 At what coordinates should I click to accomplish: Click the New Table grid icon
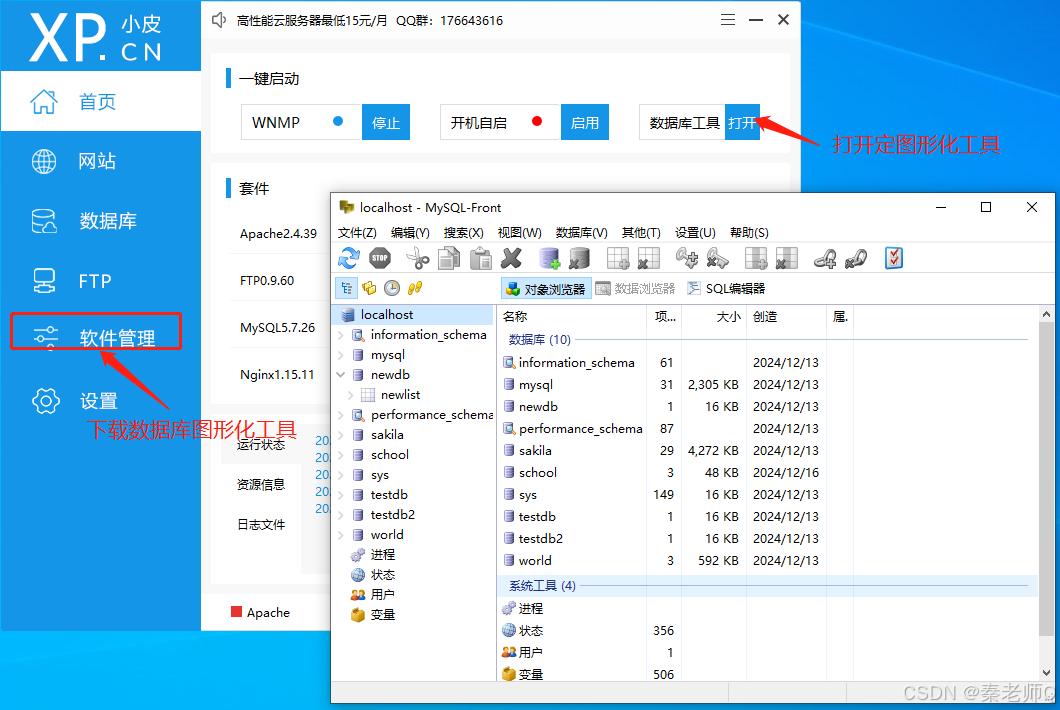tap(618, 258)
